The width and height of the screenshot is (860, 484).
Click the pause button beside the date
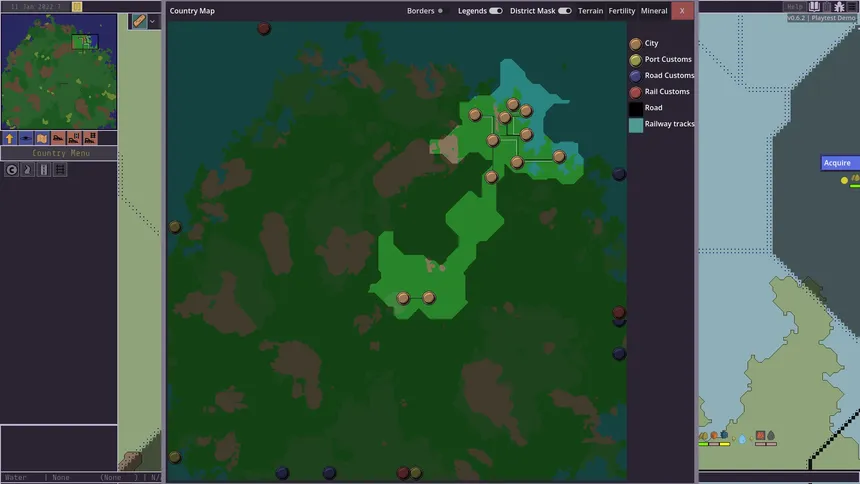(77, 7)
